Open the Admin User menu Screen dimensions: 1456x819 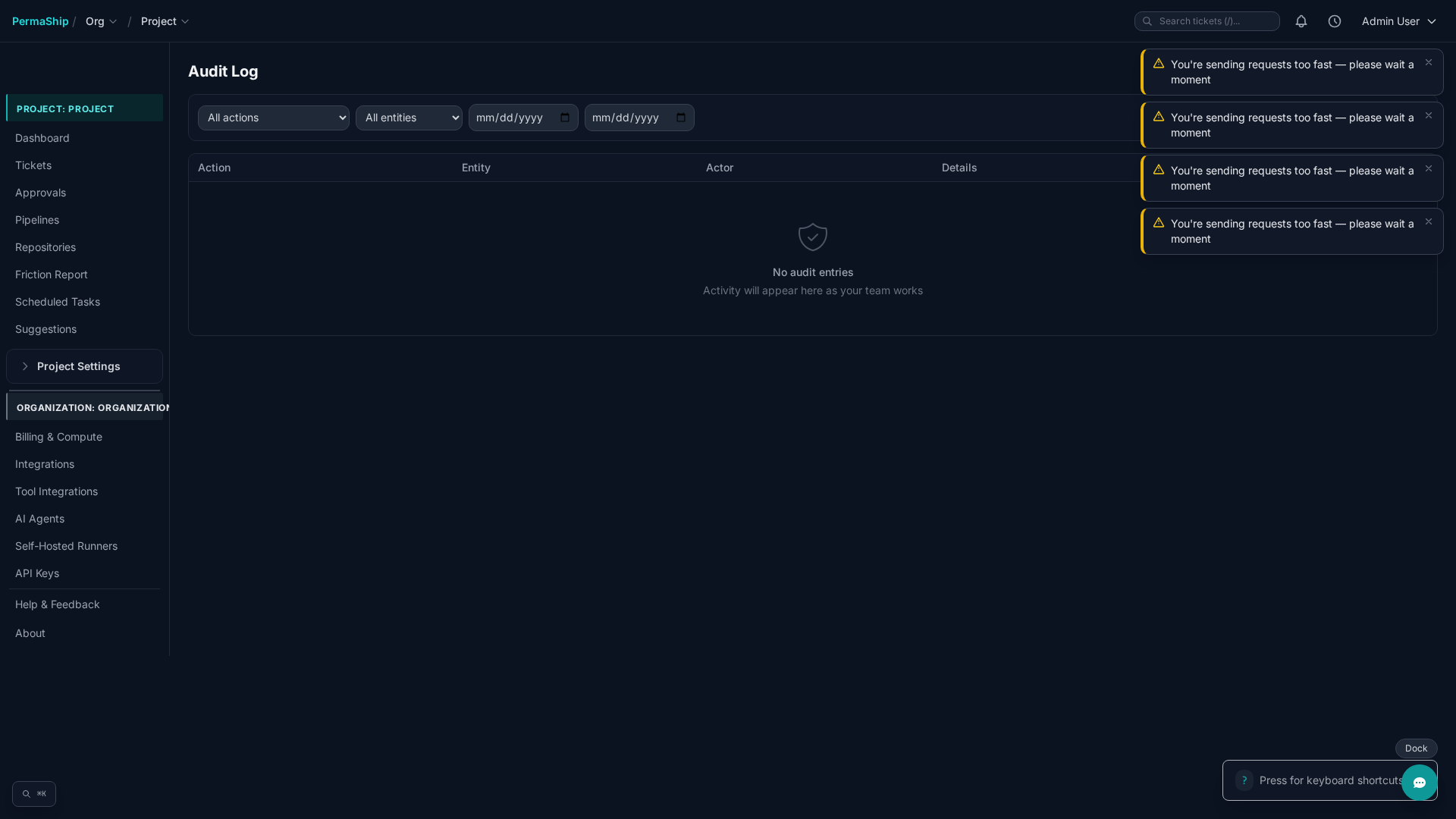pos(1398,21)
